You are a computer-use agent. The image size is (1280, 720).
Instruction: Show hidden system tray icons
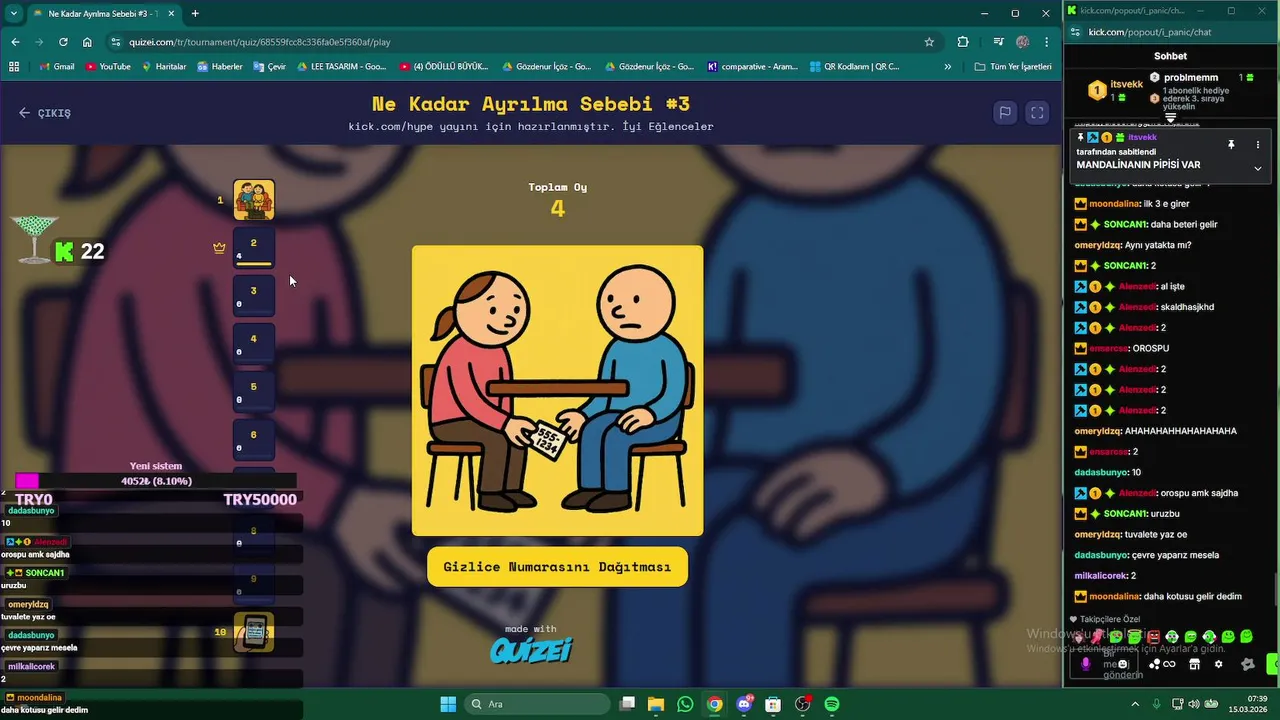(1135, 704)
